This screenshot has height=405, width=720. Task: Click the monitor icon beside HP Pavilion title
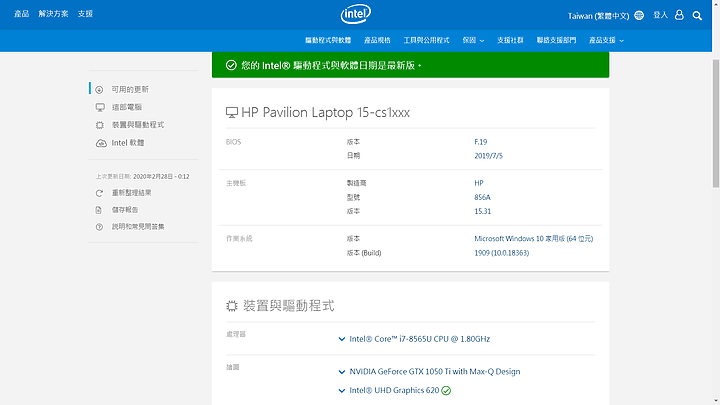231,112
